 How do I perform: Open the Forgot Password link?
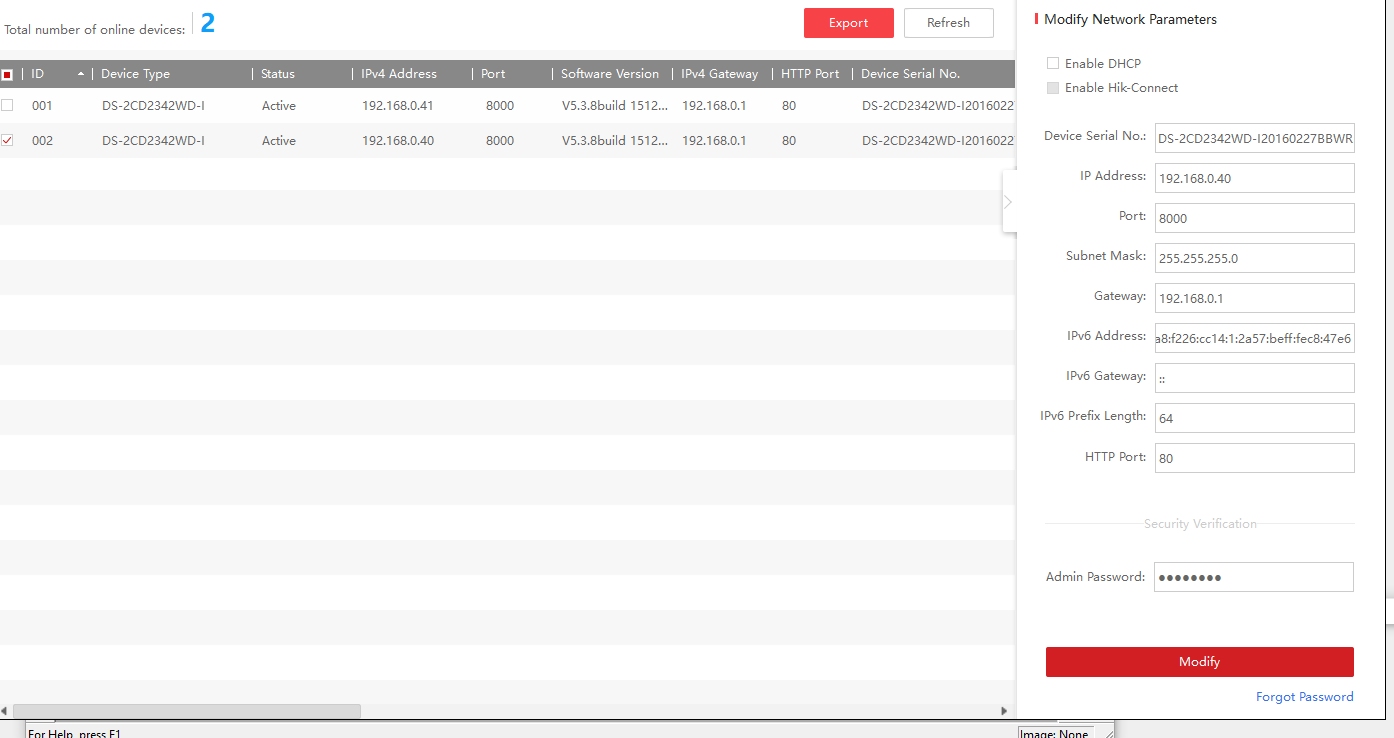tap(1304, 697)
